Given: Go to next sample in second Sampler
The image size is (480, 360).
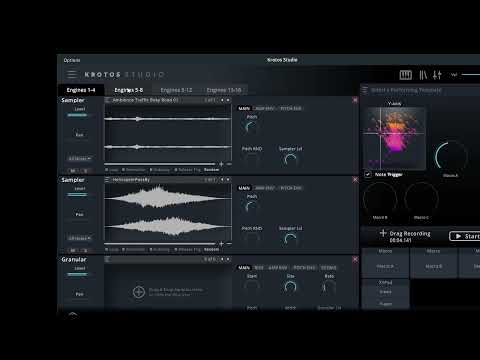Looking at the screenshot, I should [228, 180].
